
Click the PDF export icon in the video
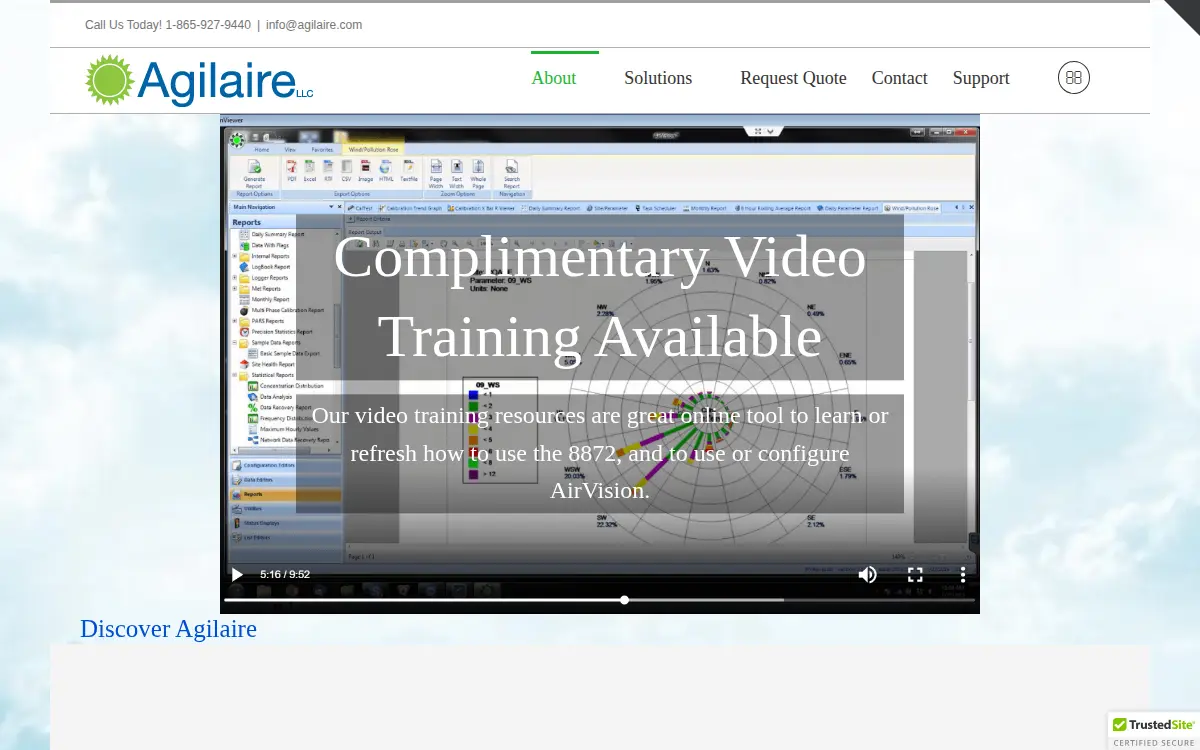point(292,170)
